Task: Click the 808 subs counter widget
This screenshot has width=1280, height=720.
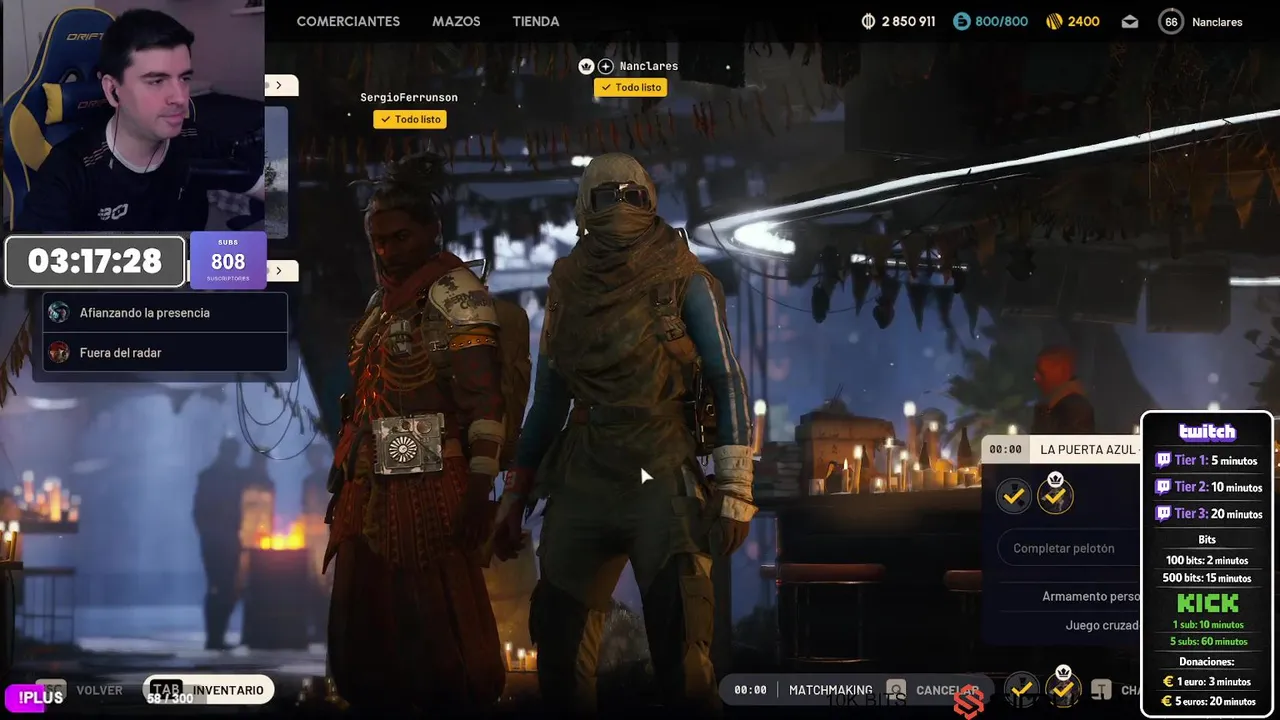Action: point(228,262)
